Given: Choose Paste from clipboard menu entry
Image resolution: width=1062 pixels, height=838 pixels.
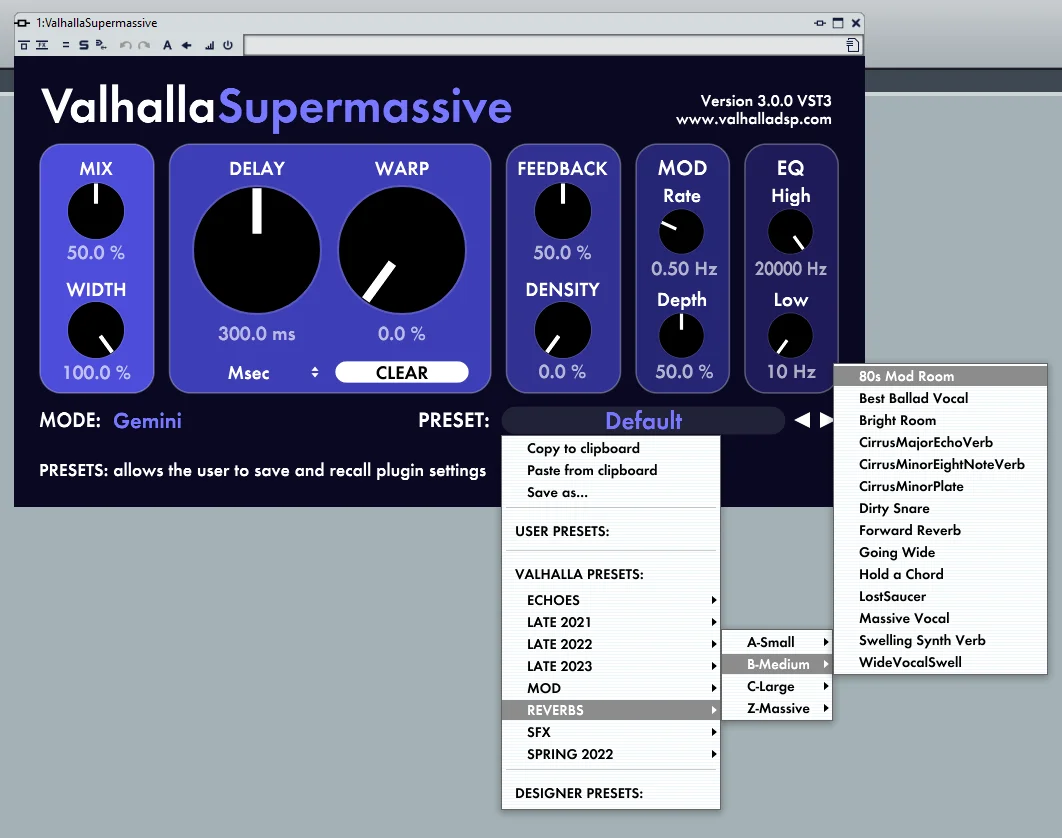Looking at the screenshot, I should click(610, 470).
